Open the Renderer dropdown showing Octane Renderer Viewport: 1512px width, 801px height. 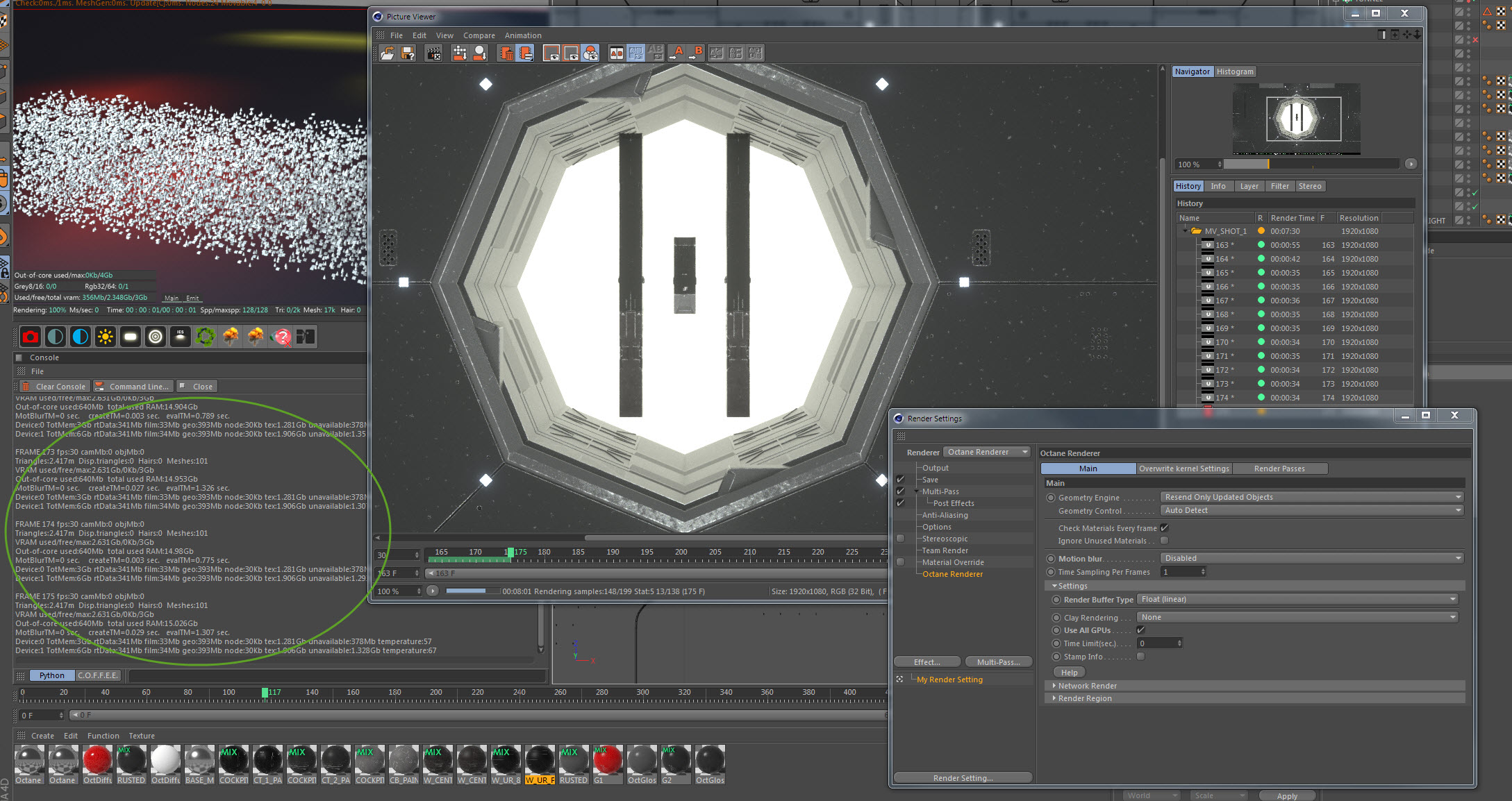(987, 452)
